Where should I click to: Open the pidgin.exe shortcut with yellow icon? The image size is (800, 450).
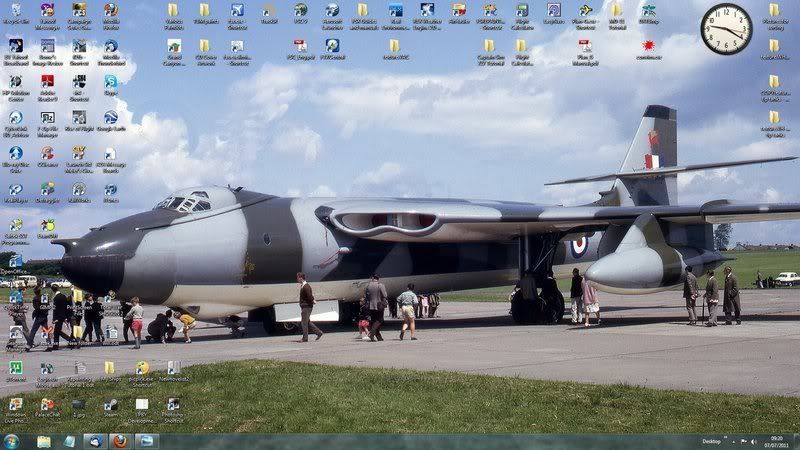pyautogui.click(x=142, y=374)
